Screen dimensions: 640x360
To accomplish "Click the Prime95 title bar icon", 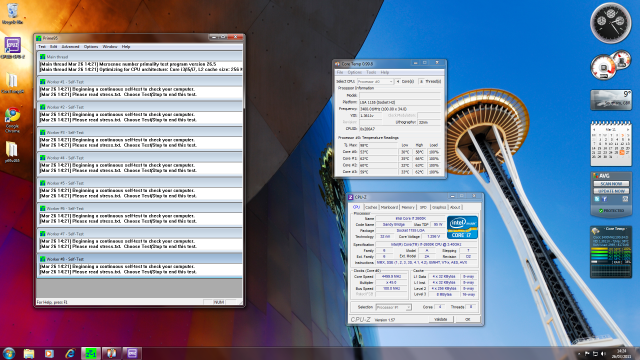I will (39, 38).
